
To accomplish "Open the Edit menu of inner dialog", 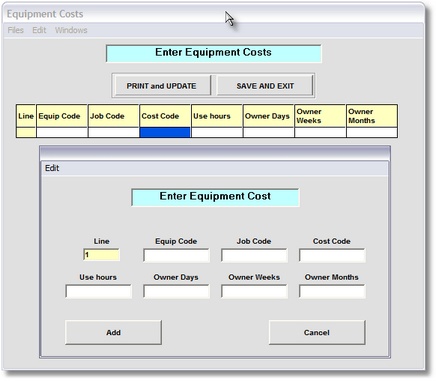I will pos(52,168).
